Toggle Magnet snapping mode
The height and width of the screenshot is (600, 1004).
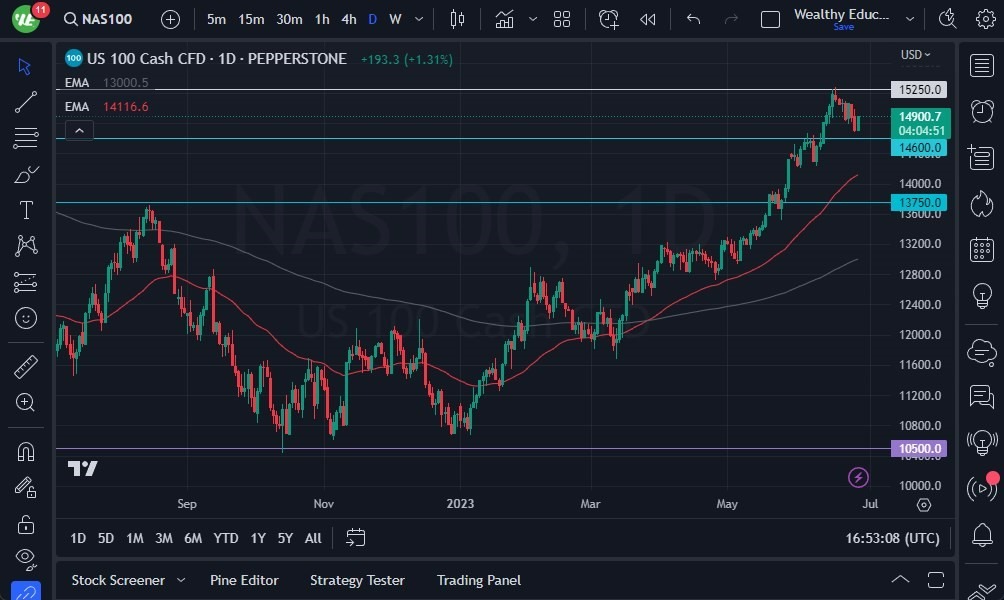click(25, 453)
